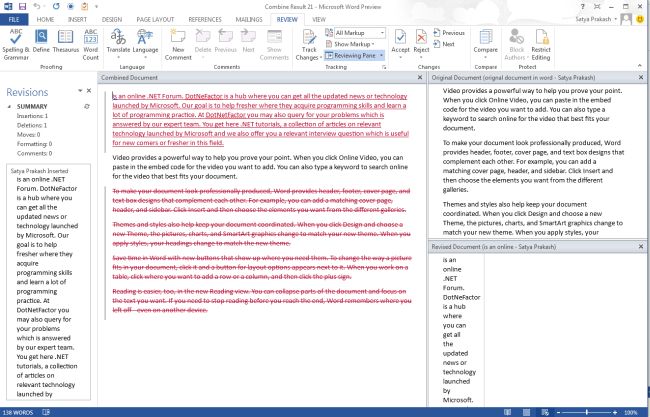
Task: Open Revisions pane options arrow
Action: [x=80, y=90]
